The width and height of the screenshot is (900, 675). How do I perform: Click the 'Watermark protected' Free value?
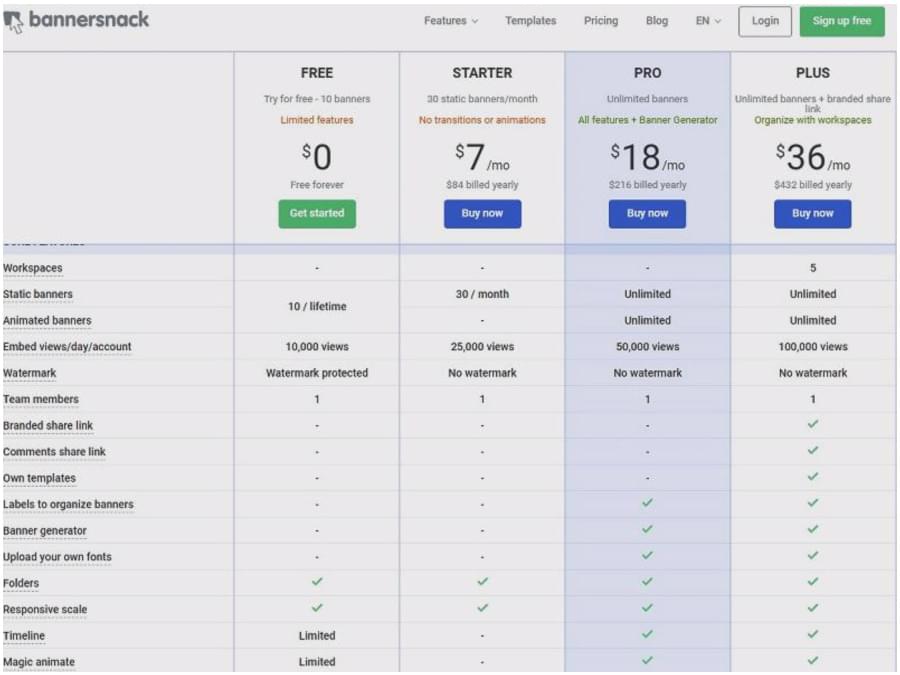click(317, 373)
